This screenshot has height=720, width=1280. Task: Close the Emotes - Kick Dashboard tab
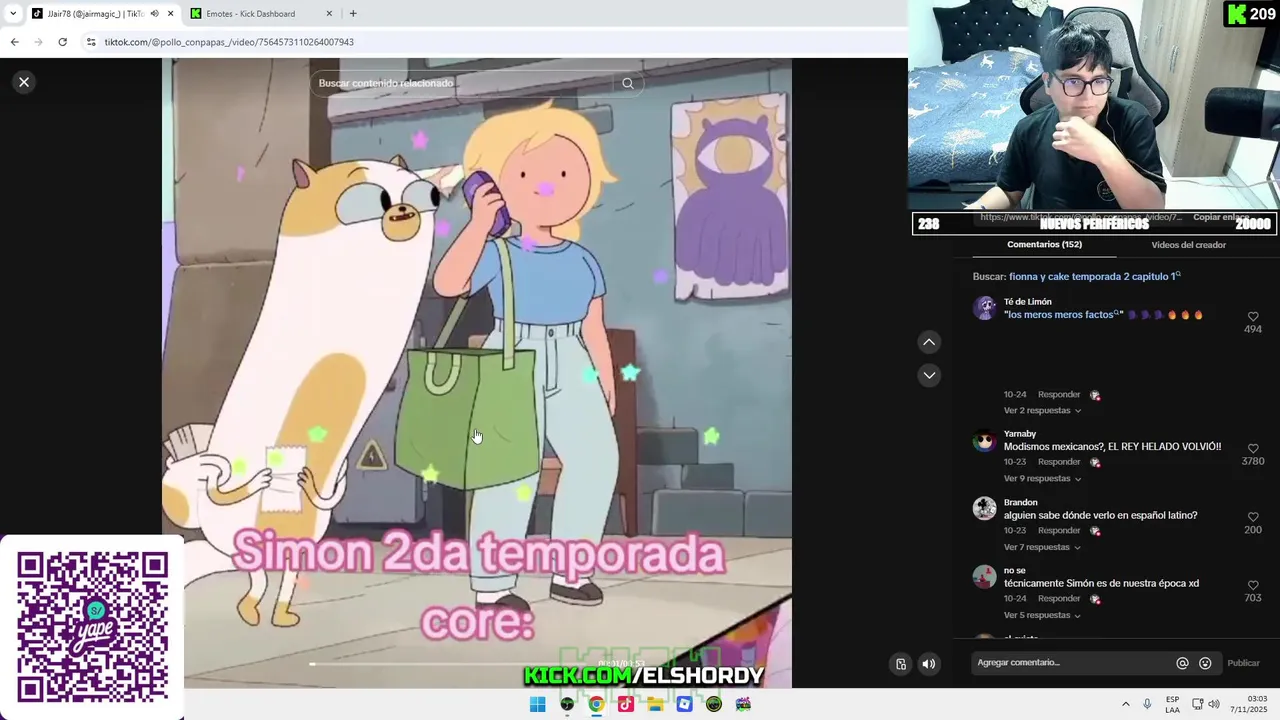329,14
